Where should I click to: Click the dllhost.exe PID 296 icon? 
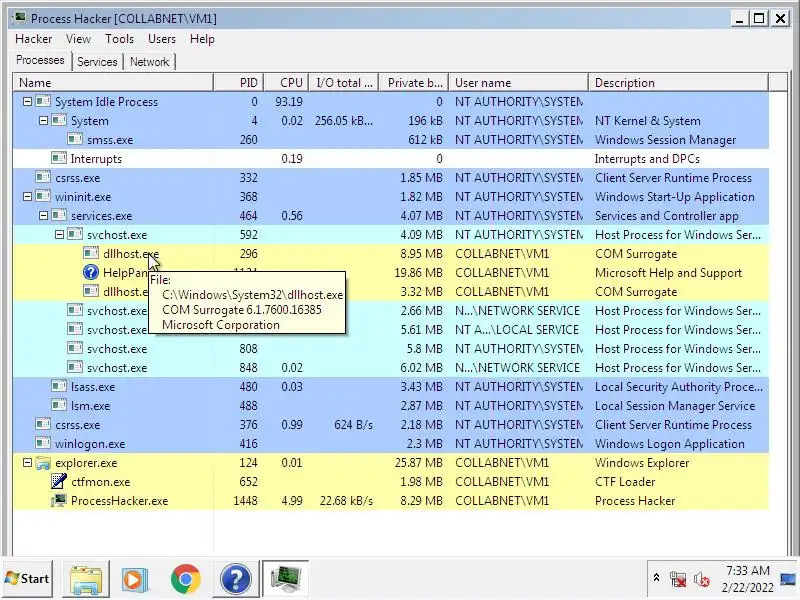91,254
